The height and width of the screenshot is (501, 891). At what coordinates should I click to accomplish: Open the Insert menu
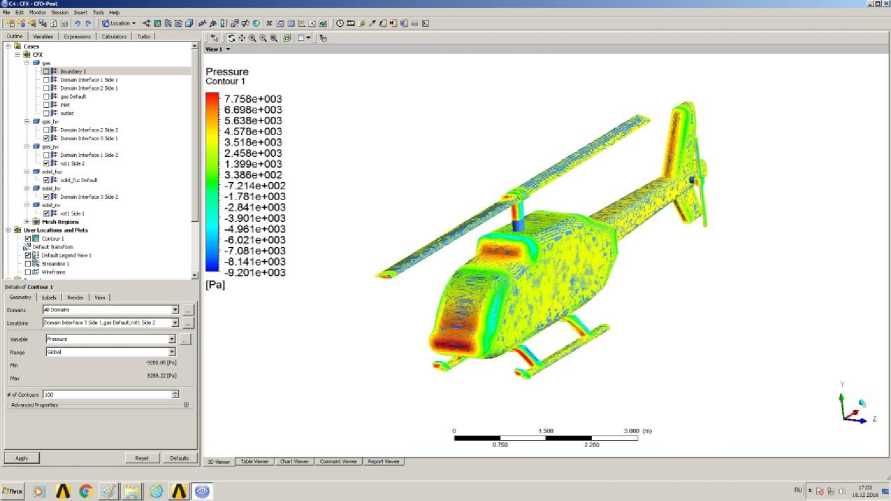tap(80, 12)
